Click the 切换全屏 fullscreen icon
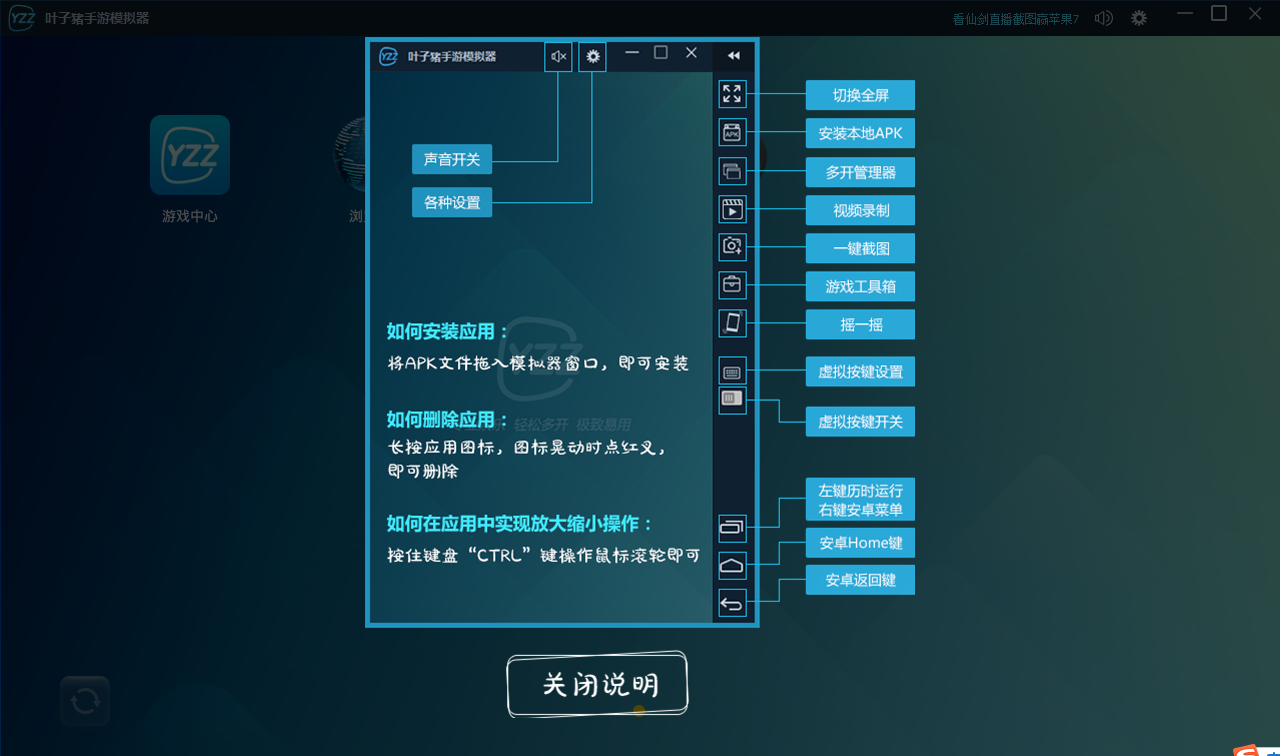The width and height of the screenshot is (1280, 756). tap(732, 94)
